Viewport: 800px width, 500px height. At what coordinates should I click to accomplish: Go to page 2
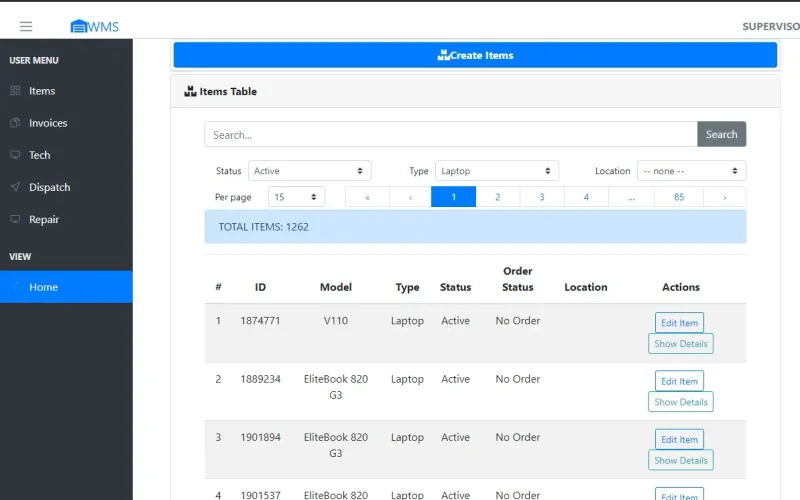click(498, 197)
